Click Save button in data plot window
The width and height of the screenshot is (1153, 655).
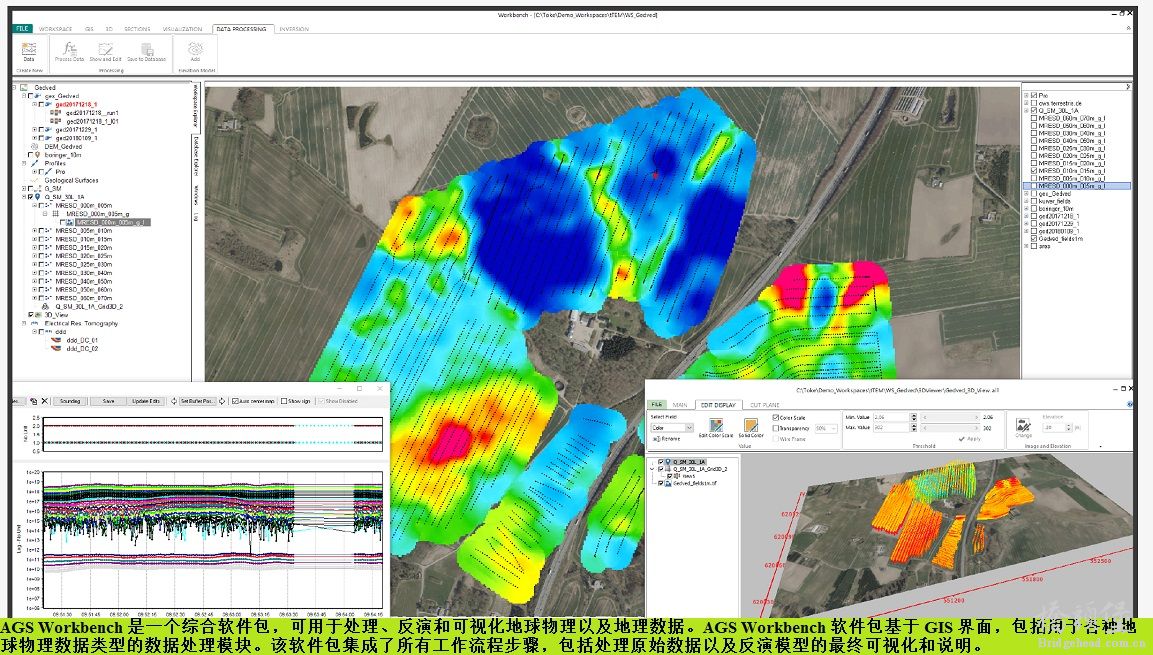108,401
